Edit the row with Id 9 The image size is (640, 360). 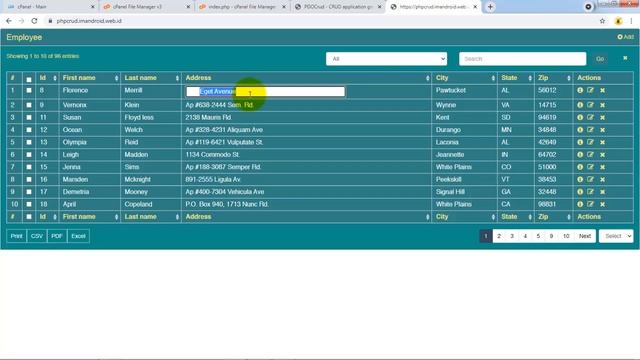coord(591,105)
